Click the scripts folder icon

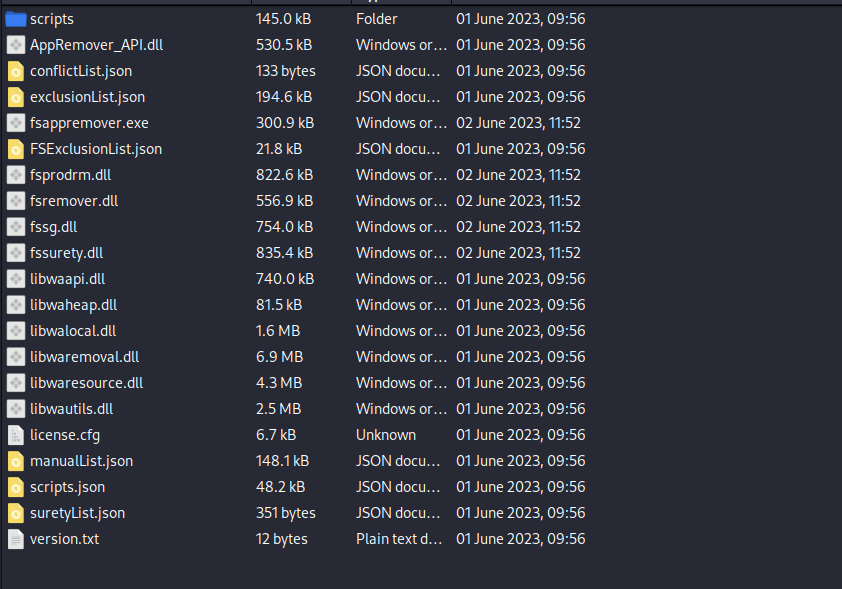(x=15, y=19)
